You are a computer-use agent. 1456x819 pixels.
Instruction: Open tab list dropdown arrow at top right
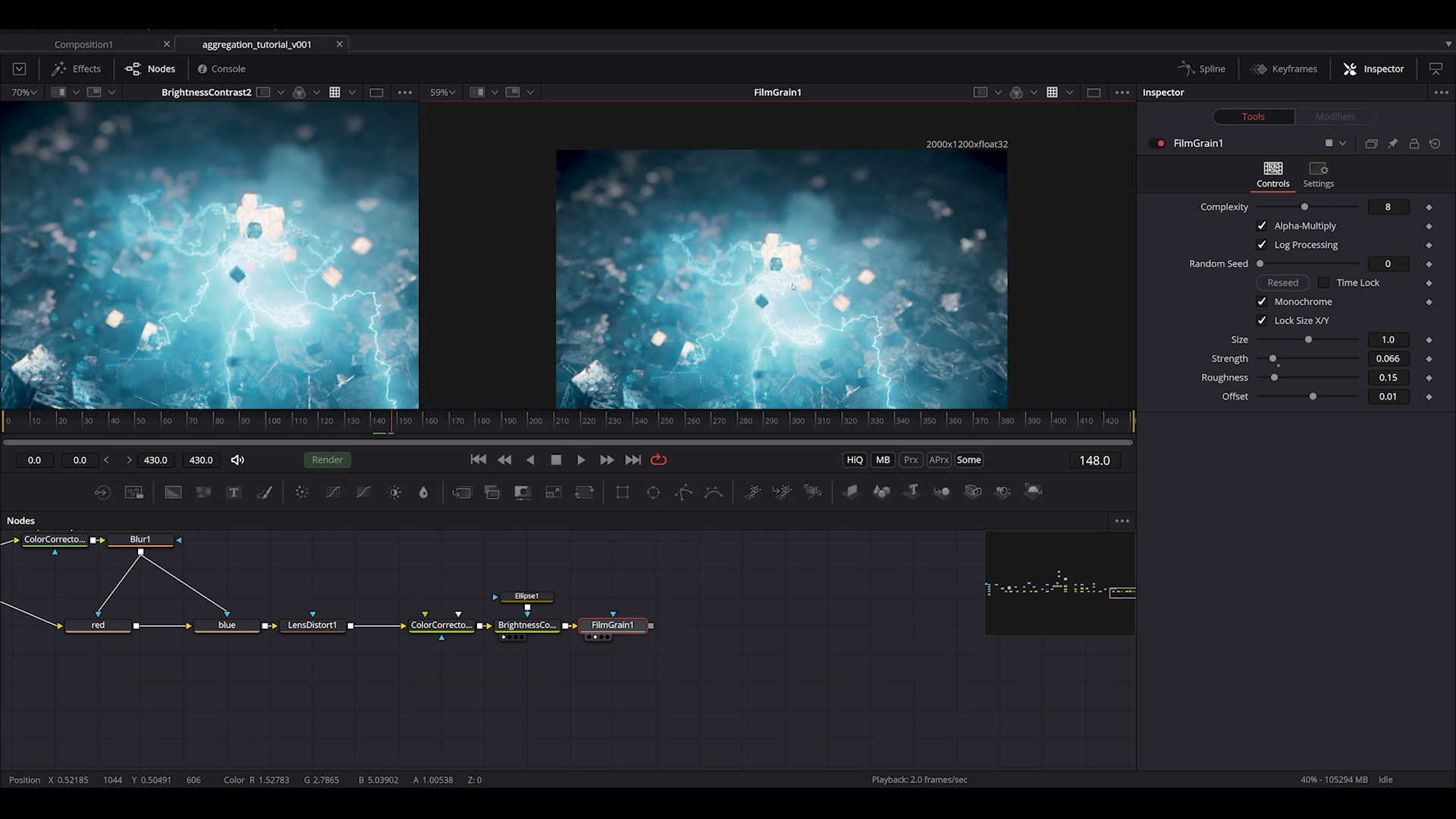[1448, 44]
